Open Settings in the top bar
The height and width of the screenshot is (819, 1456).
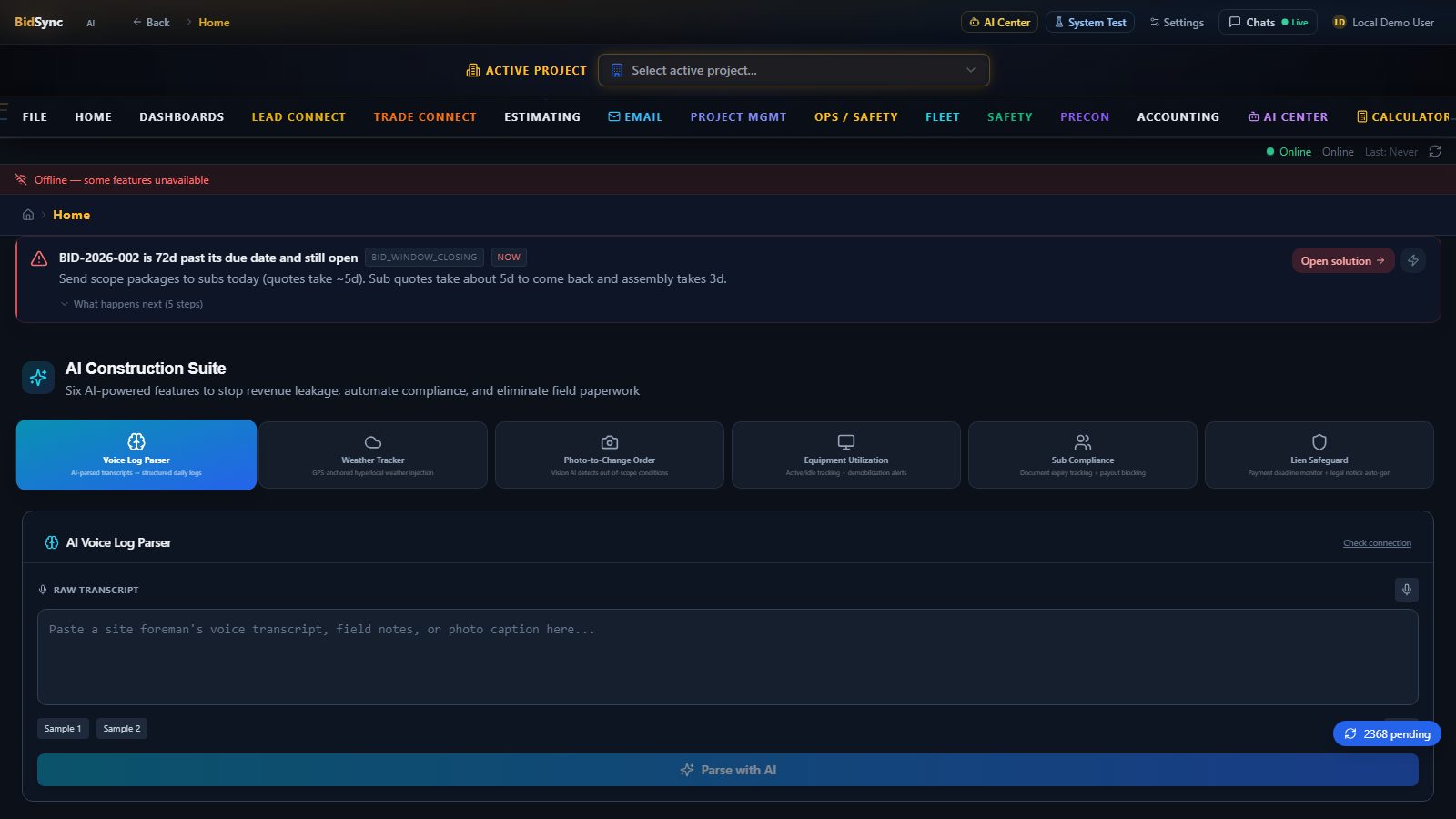click(1177, 22)
